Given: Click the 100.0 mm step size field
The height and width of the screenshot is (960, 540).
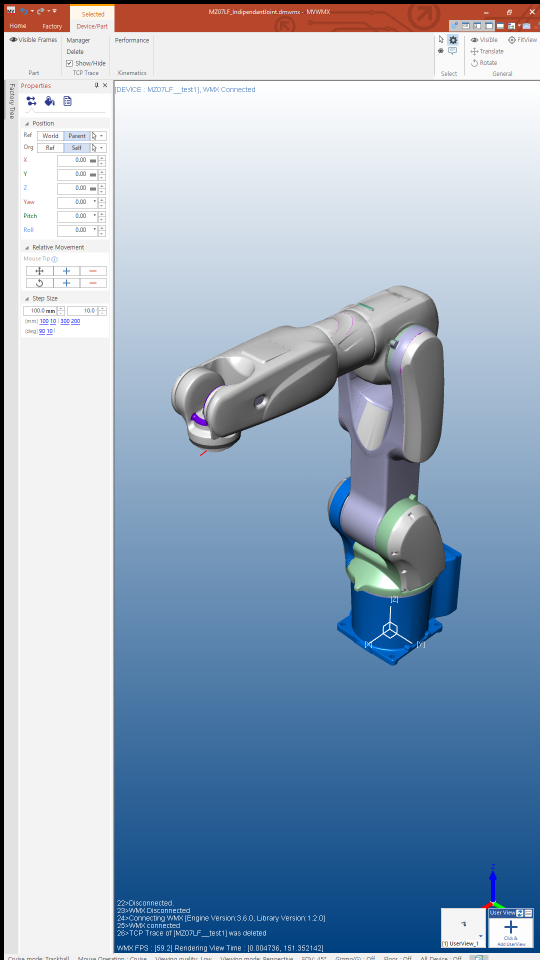Looking at the screenshot, I should click(x=40, y=311).
